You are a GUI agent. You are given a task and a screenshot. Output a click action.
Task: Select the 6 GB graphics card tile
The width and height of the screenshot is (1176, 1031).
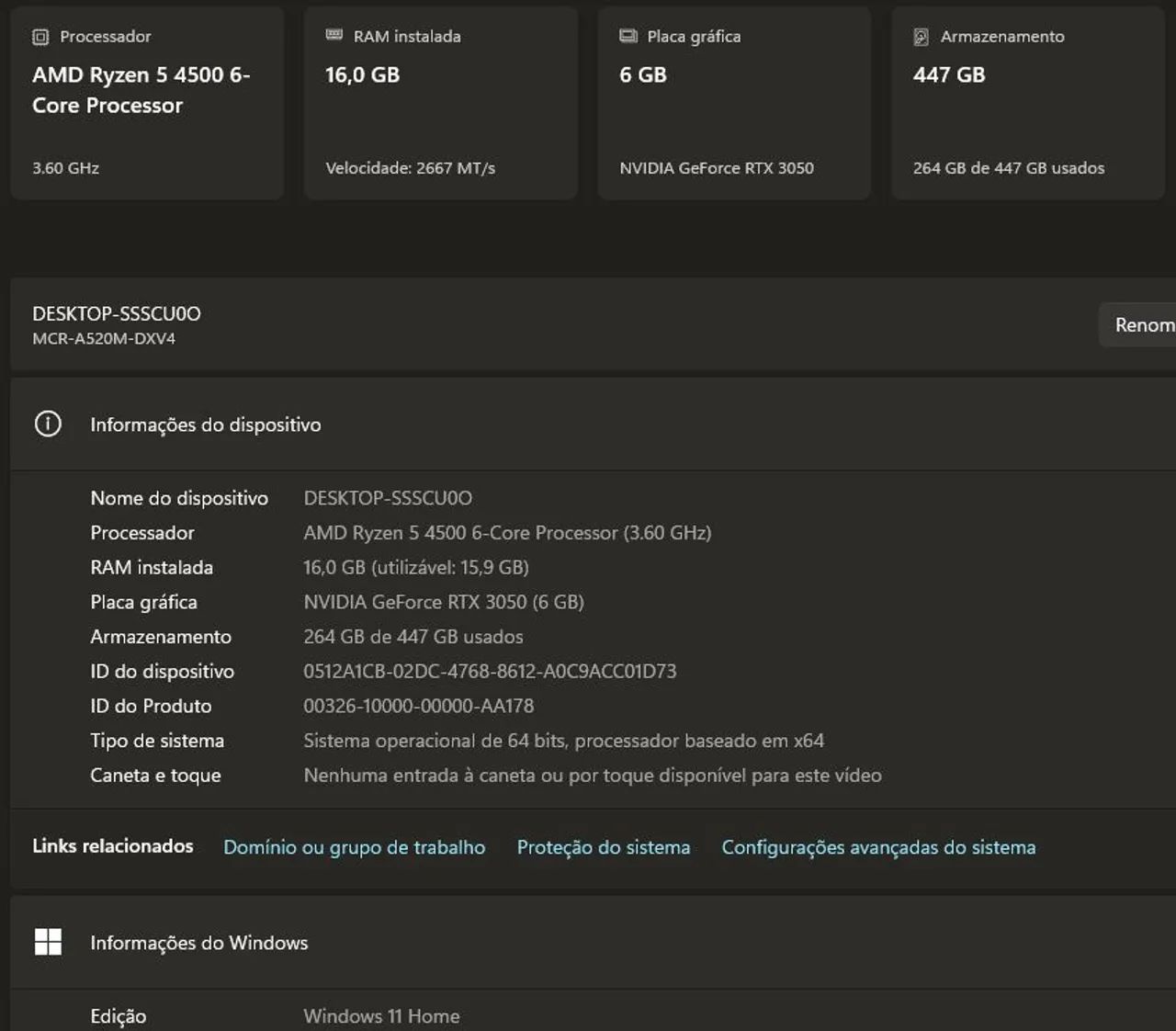[x=734, y=102]
